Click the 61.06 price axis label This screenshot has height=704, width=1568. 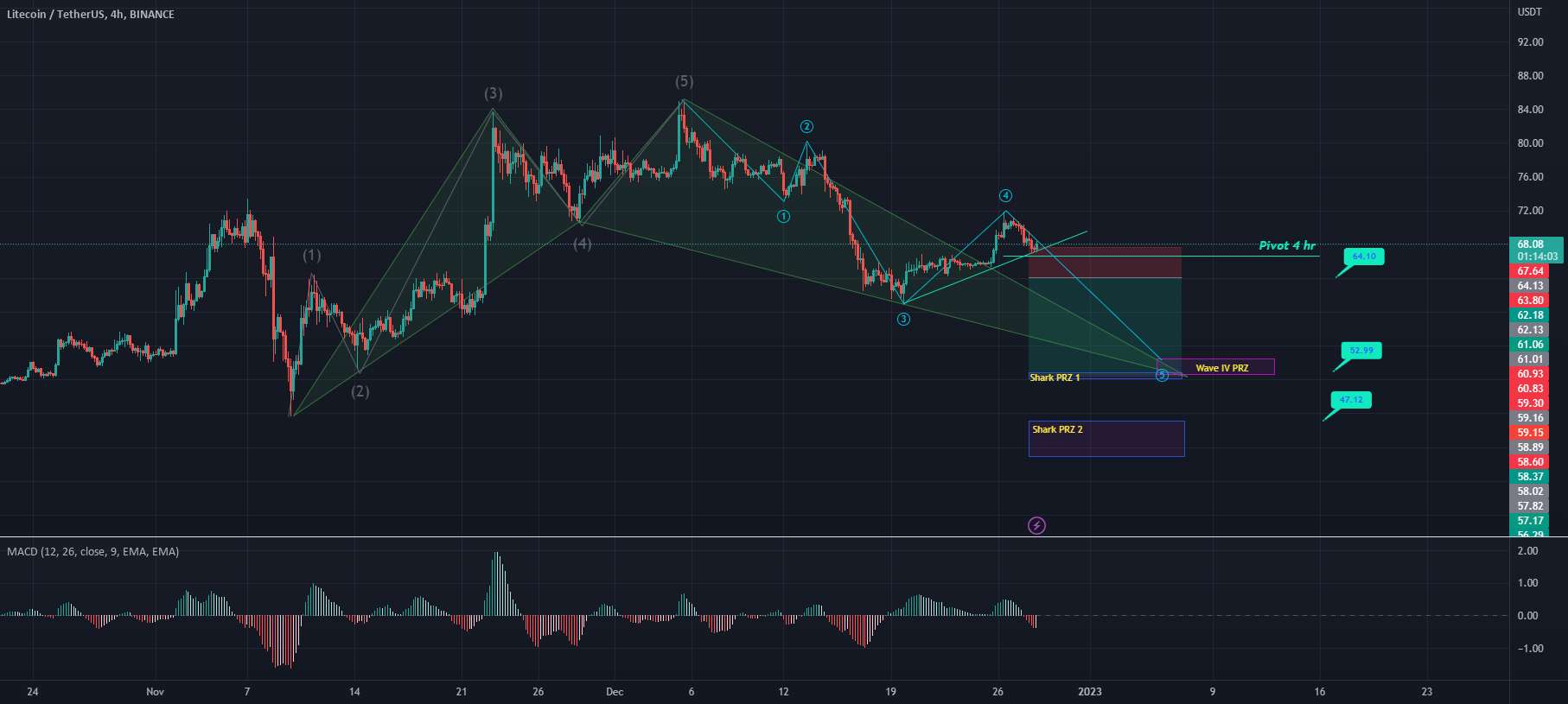1530,345
